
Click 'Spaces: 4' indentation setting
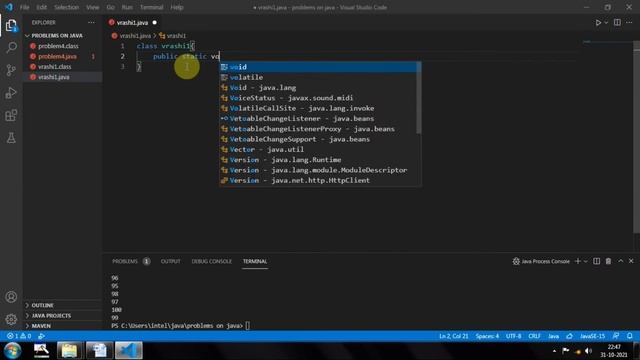click(487, 336)
